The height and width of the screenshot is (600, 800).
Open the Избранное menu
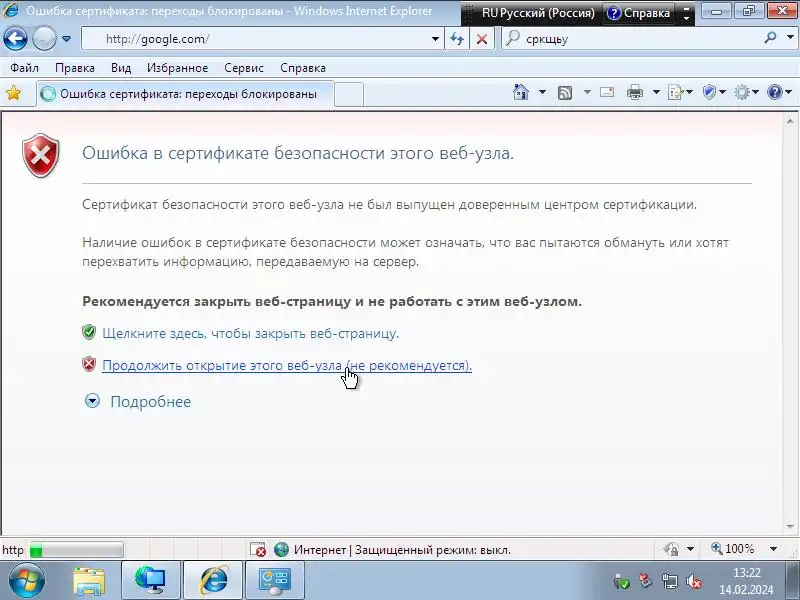(x=177, y=68)
